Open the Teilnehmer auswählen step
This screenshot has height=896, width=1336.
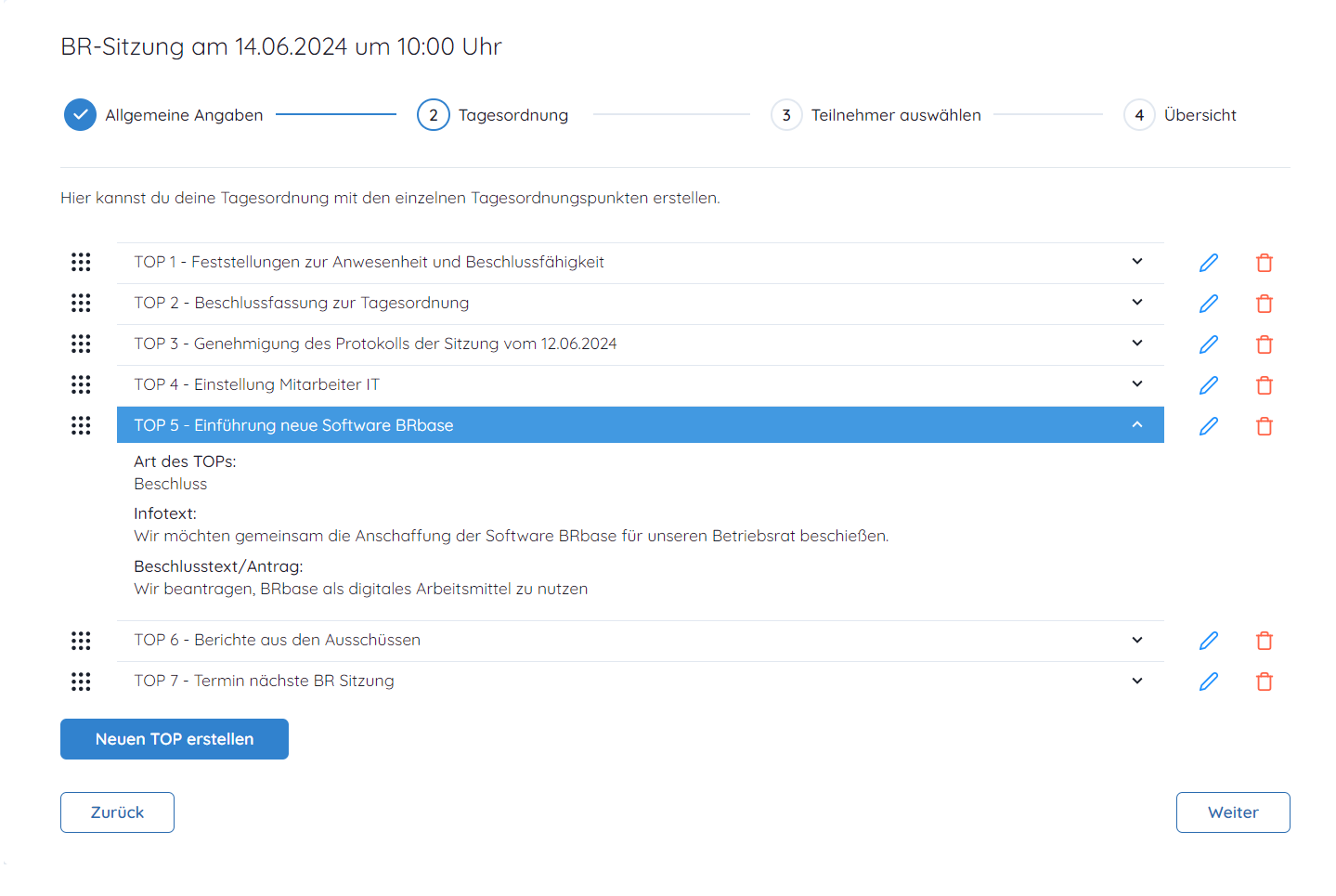[896, 115]
